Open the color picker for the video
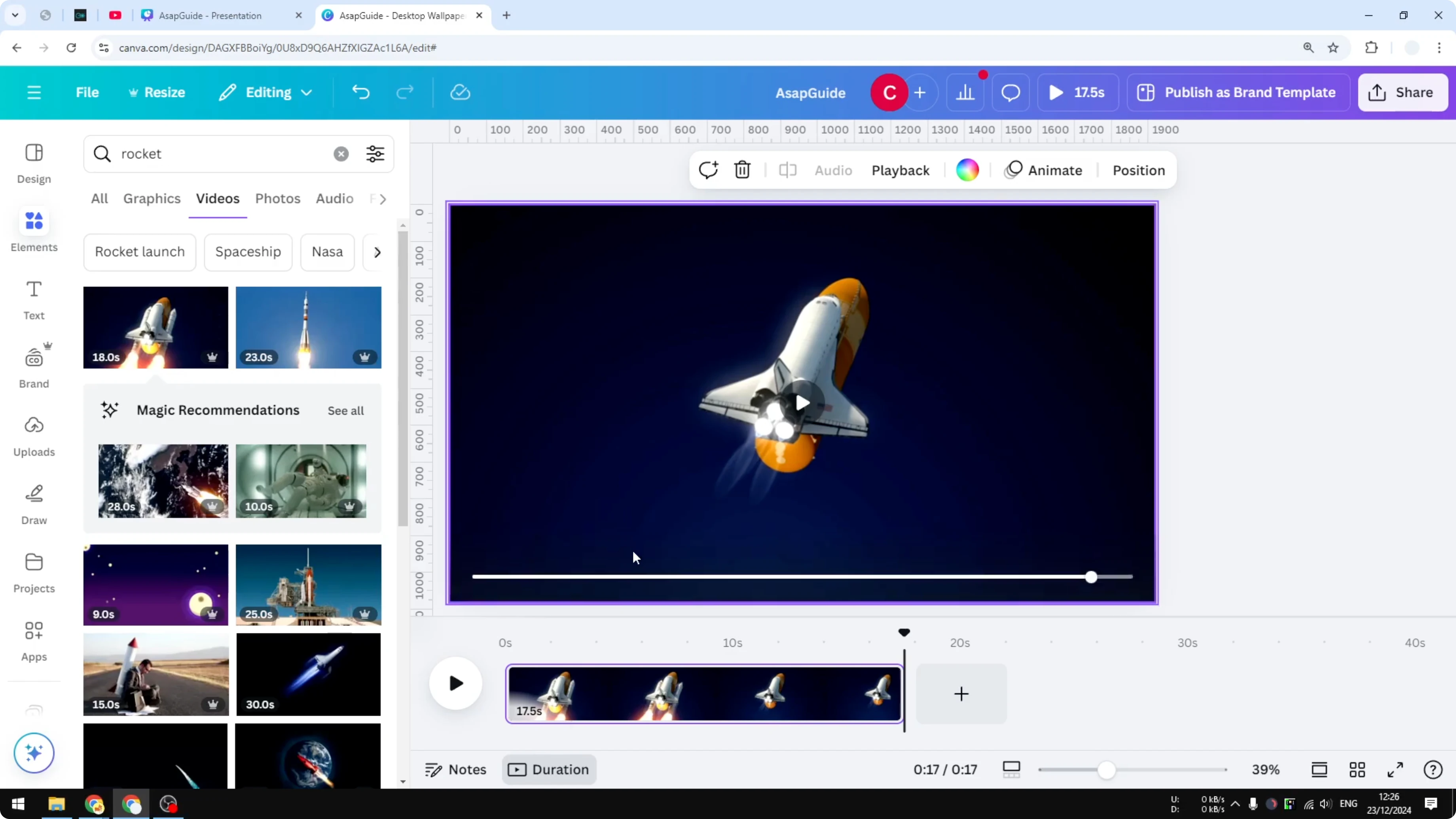 [x=968, y=170]
